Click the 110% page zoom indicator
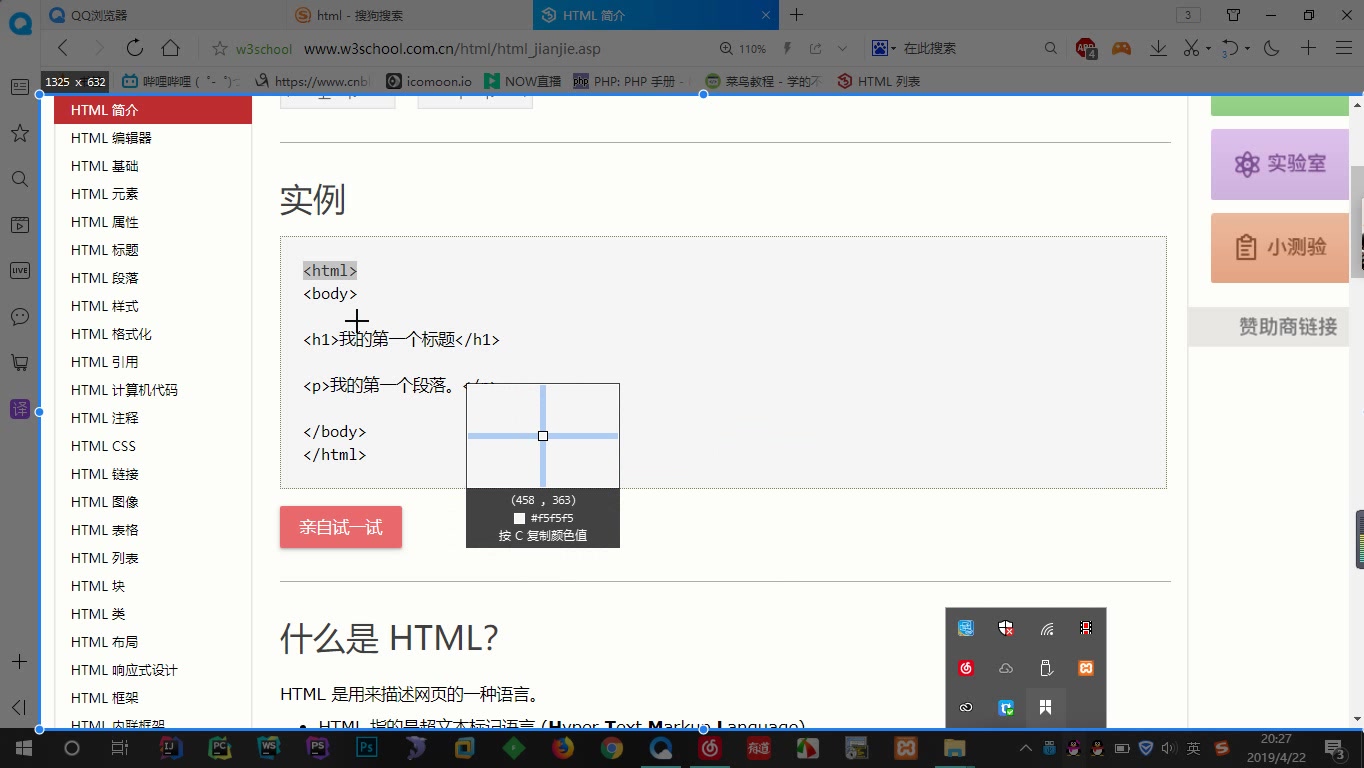The height and width of the screenshot is (768, 1364). click(x=743, y=48)
